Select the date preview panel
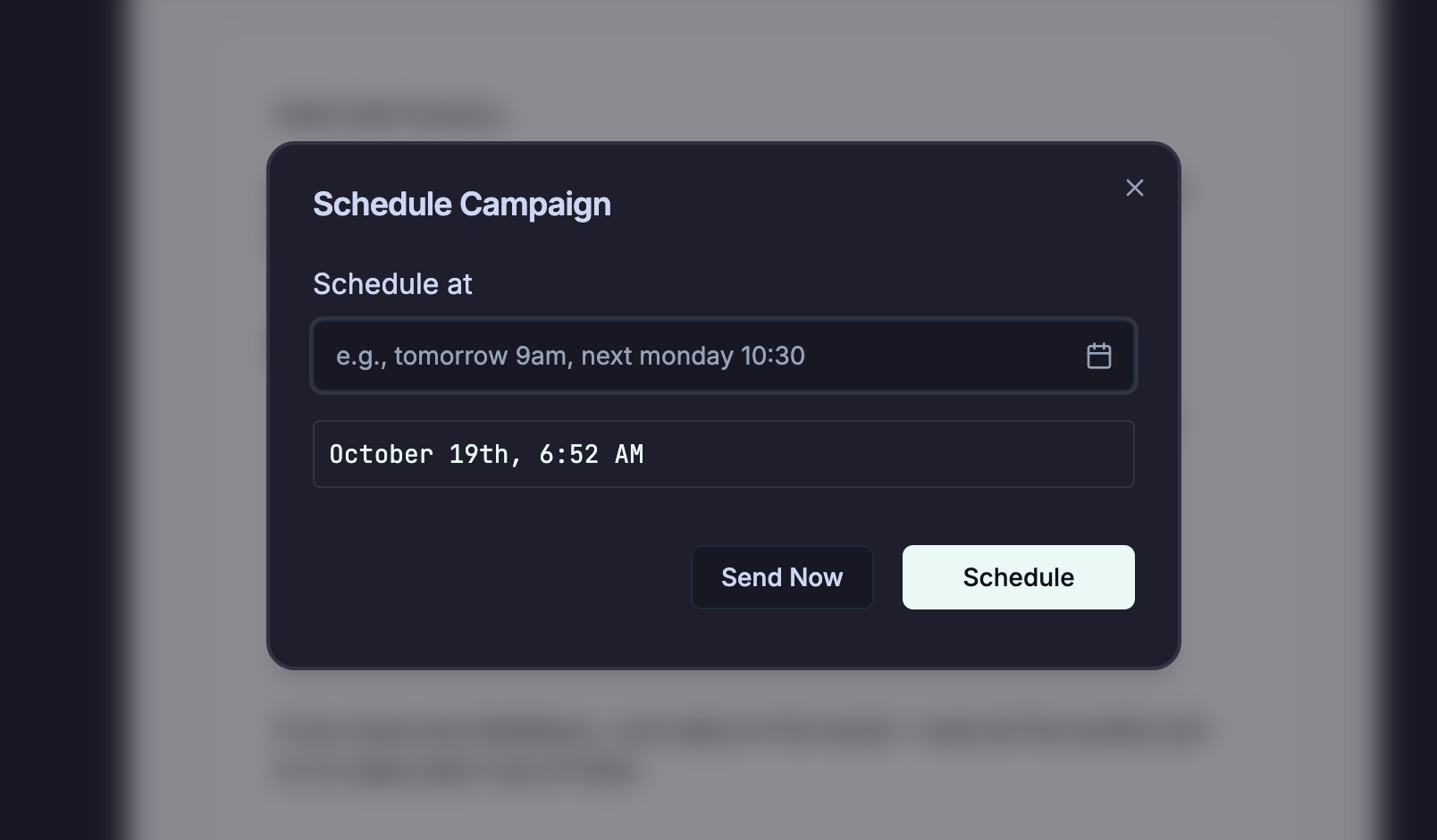Screen dimensions: 1437x840 click(722, 454)
